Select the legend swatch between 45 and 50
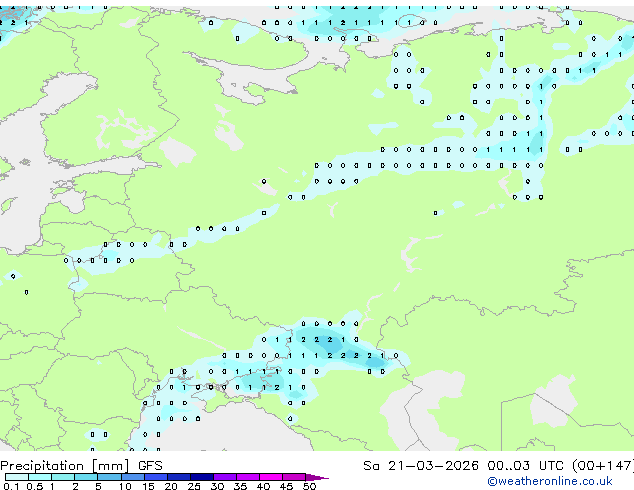The image size is (634, 490). pyautogui.click(x=294, y=477)
